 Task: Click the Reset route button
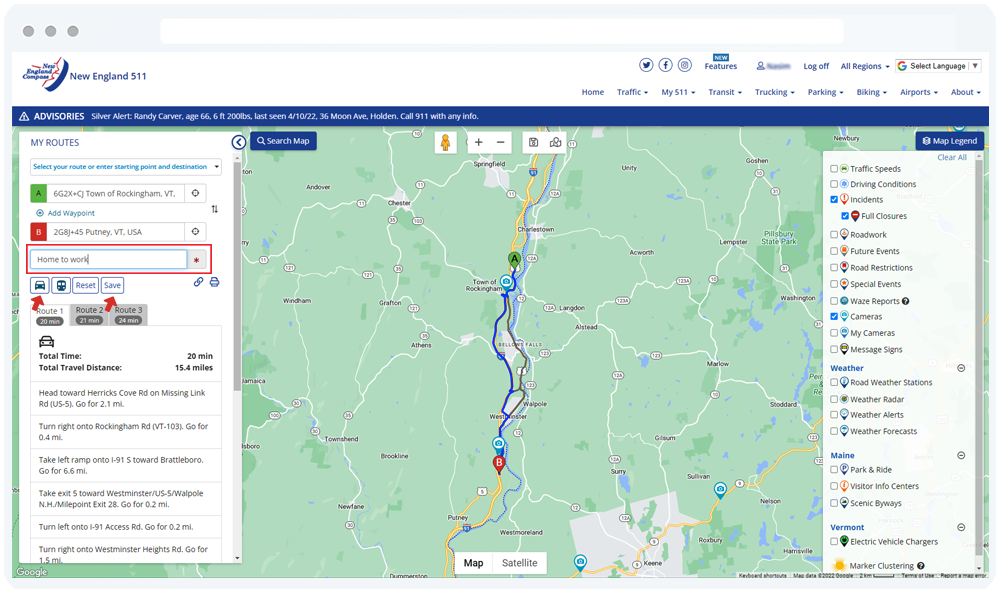point(85,285)
